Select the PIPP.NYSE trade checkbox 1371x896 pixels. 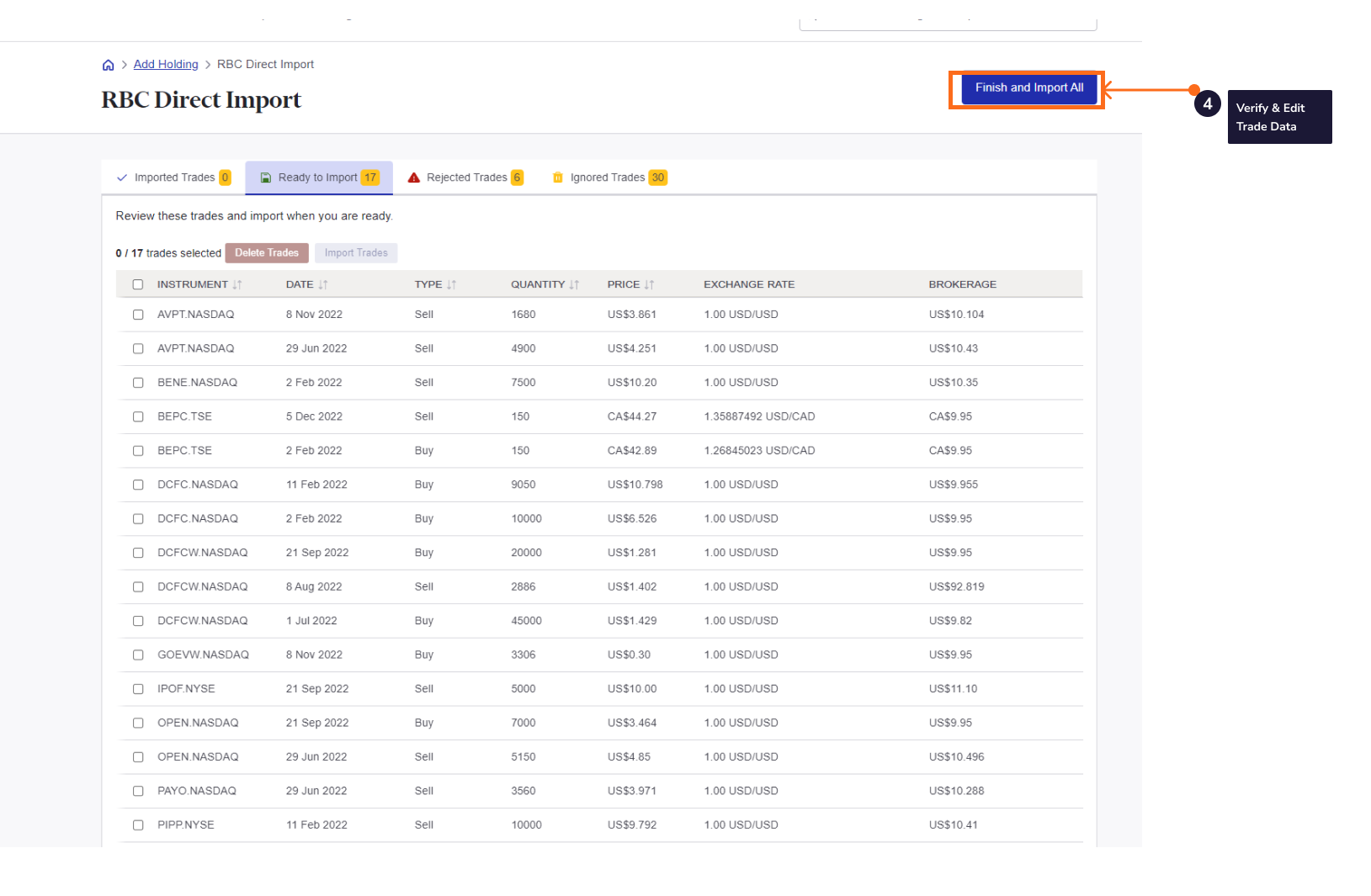pos(138,825)
